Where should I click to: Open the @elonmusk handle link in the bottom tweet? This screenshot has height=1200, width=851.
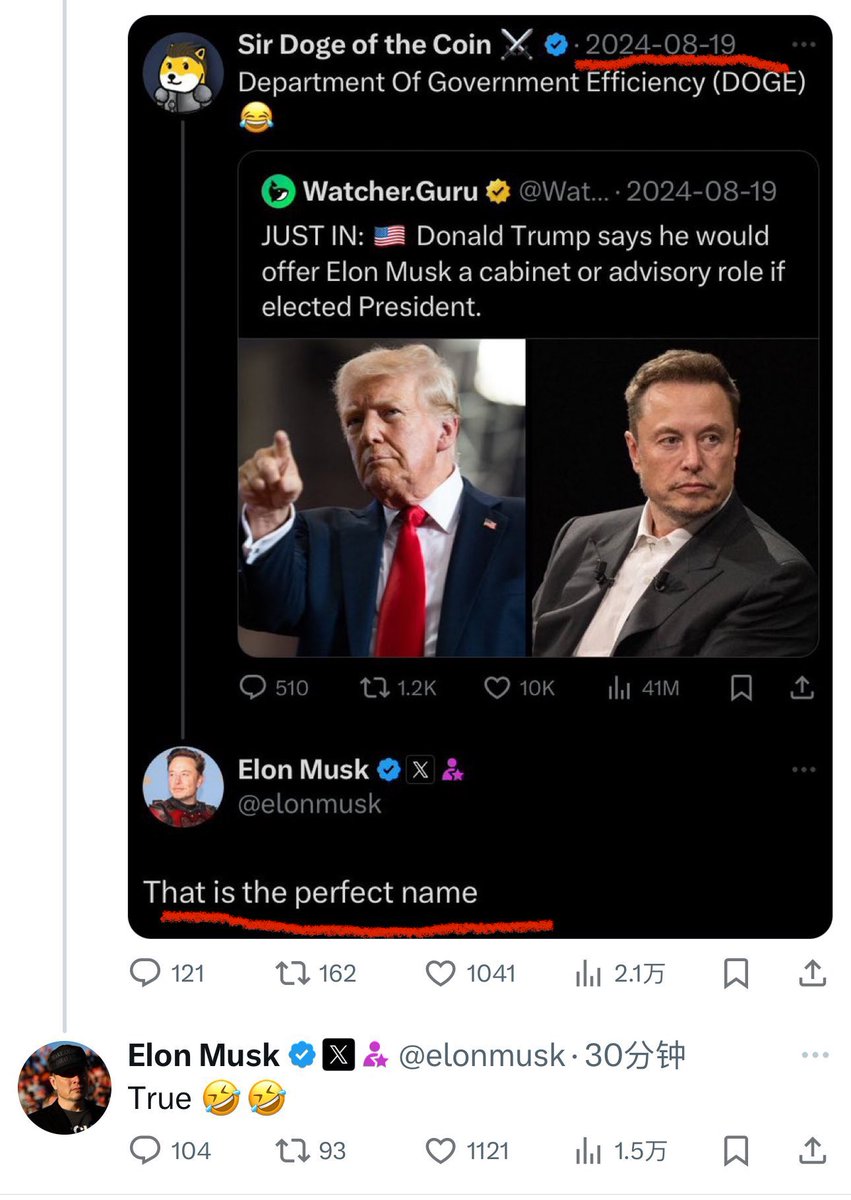(482, 1056)
